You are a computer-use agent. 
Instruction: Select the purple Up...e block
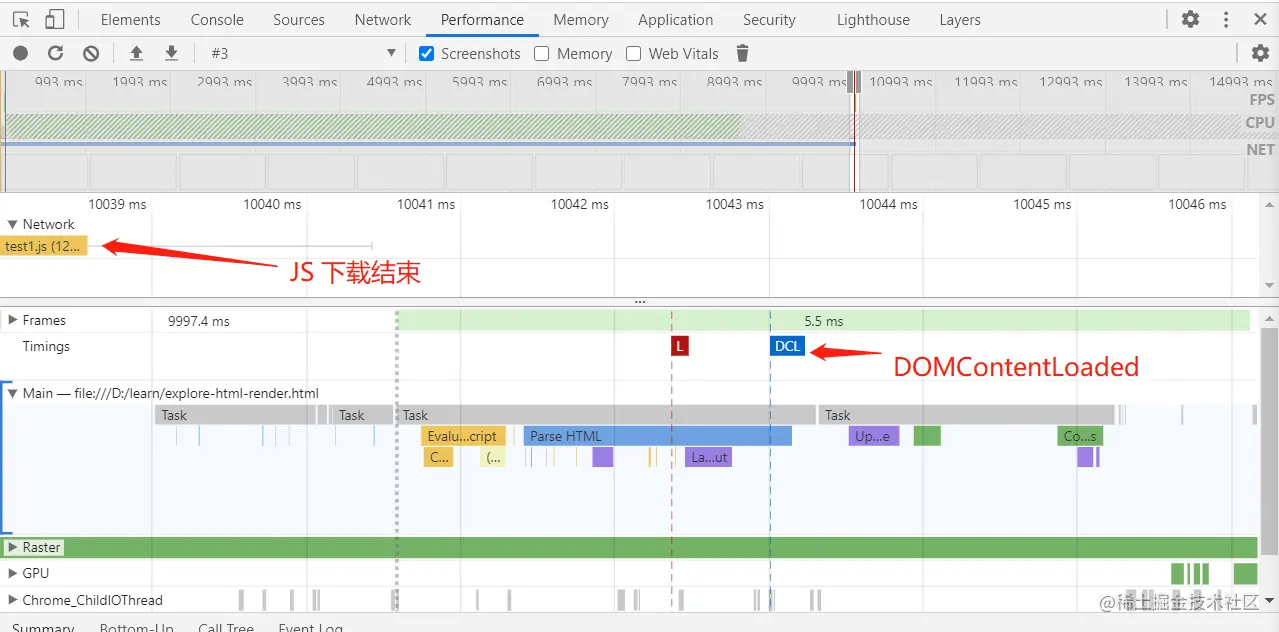click(x=874, y=436)
